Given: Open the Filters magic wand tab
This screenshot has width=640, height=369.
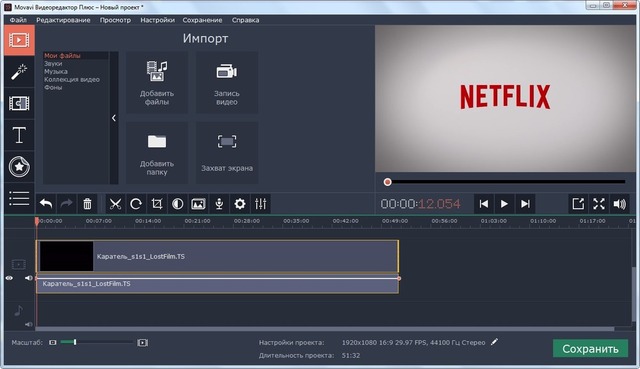Looking at the screenshot, I should pos(19,72).
